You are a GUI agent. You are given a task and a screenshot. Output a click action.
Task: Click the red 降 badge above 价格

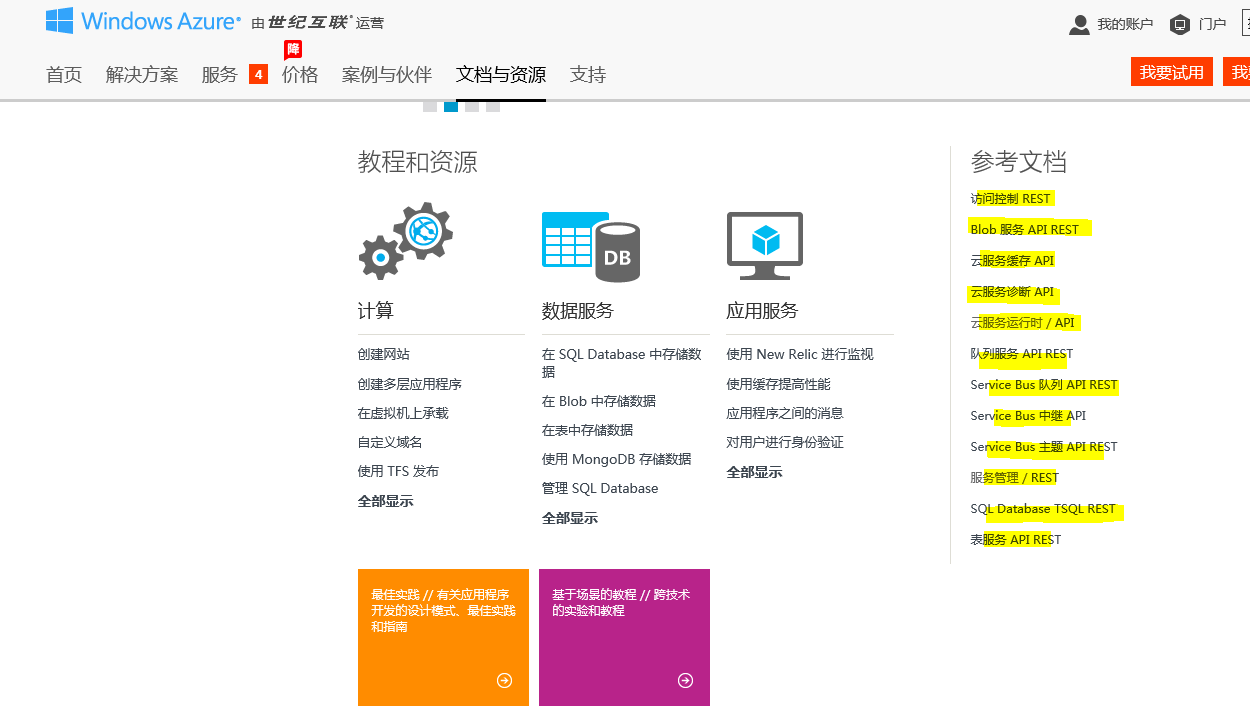293,50
